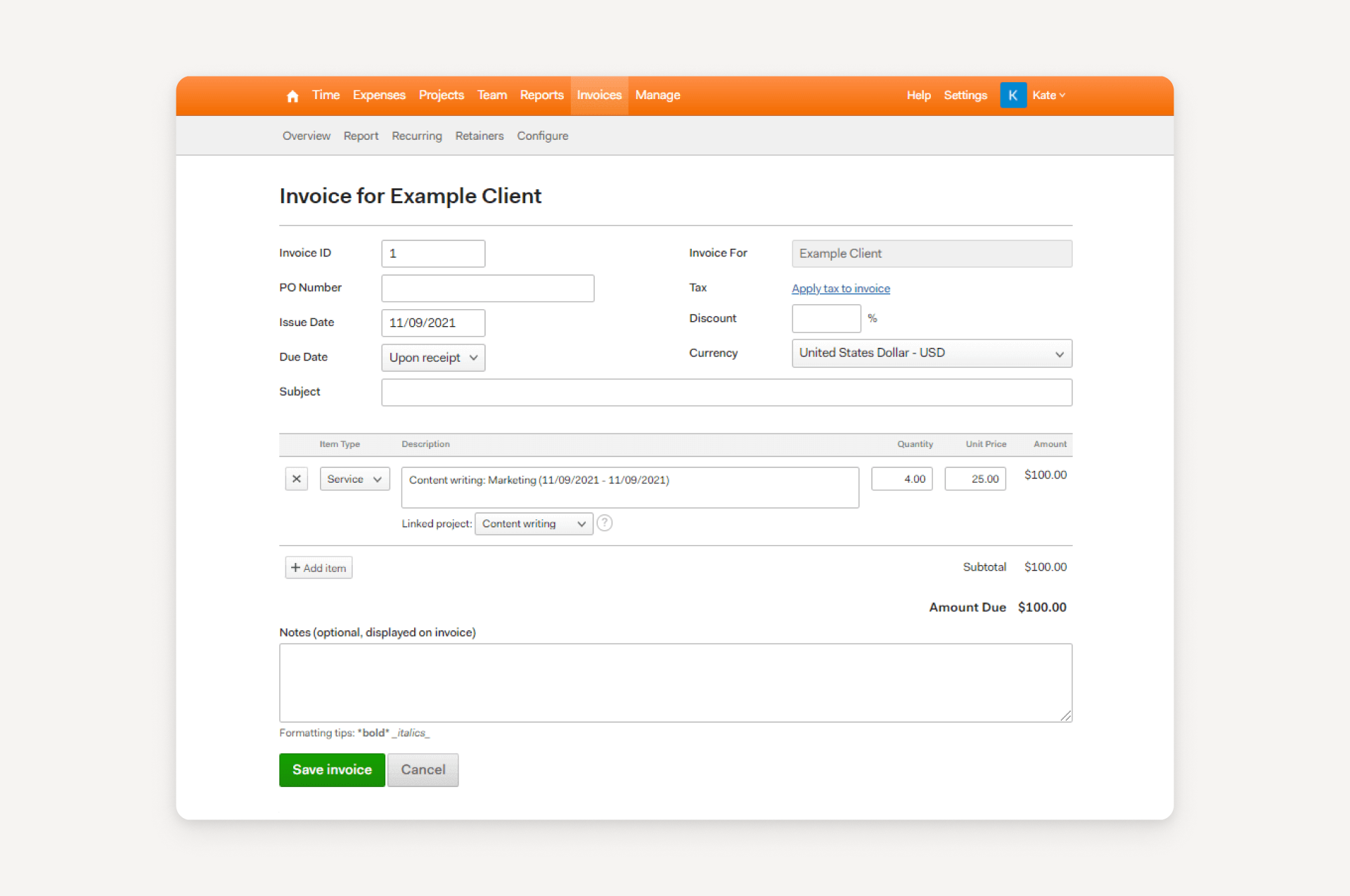Viewport: 1350px width, 896px height.
Task: Apply tax to invoice
Action: tap(840, 288)
